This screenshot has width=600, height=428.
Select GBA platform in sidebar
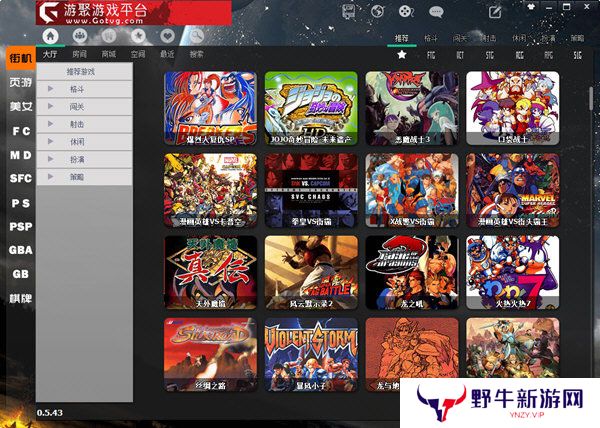pyautogui.click(x=21, y=250)
